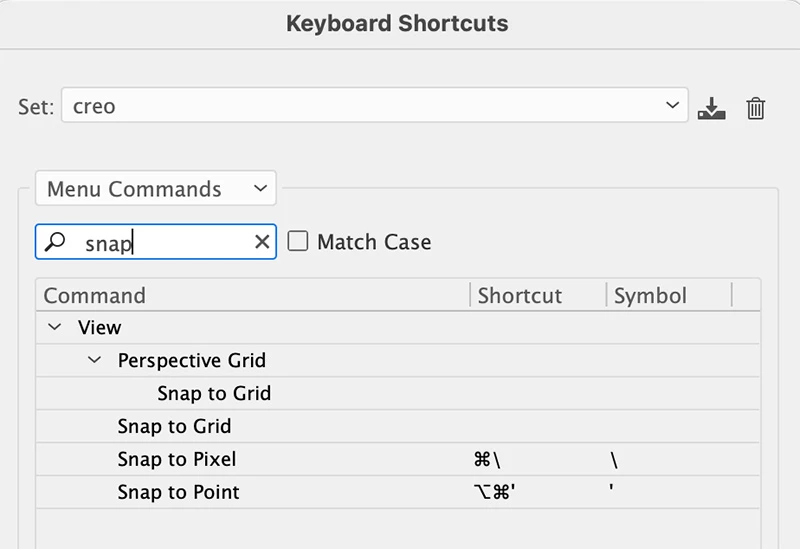Open the Set dropdown showing creo
The height and width of the screenshot is (549, 800).
pyautogui.click(x=374, y=106)
